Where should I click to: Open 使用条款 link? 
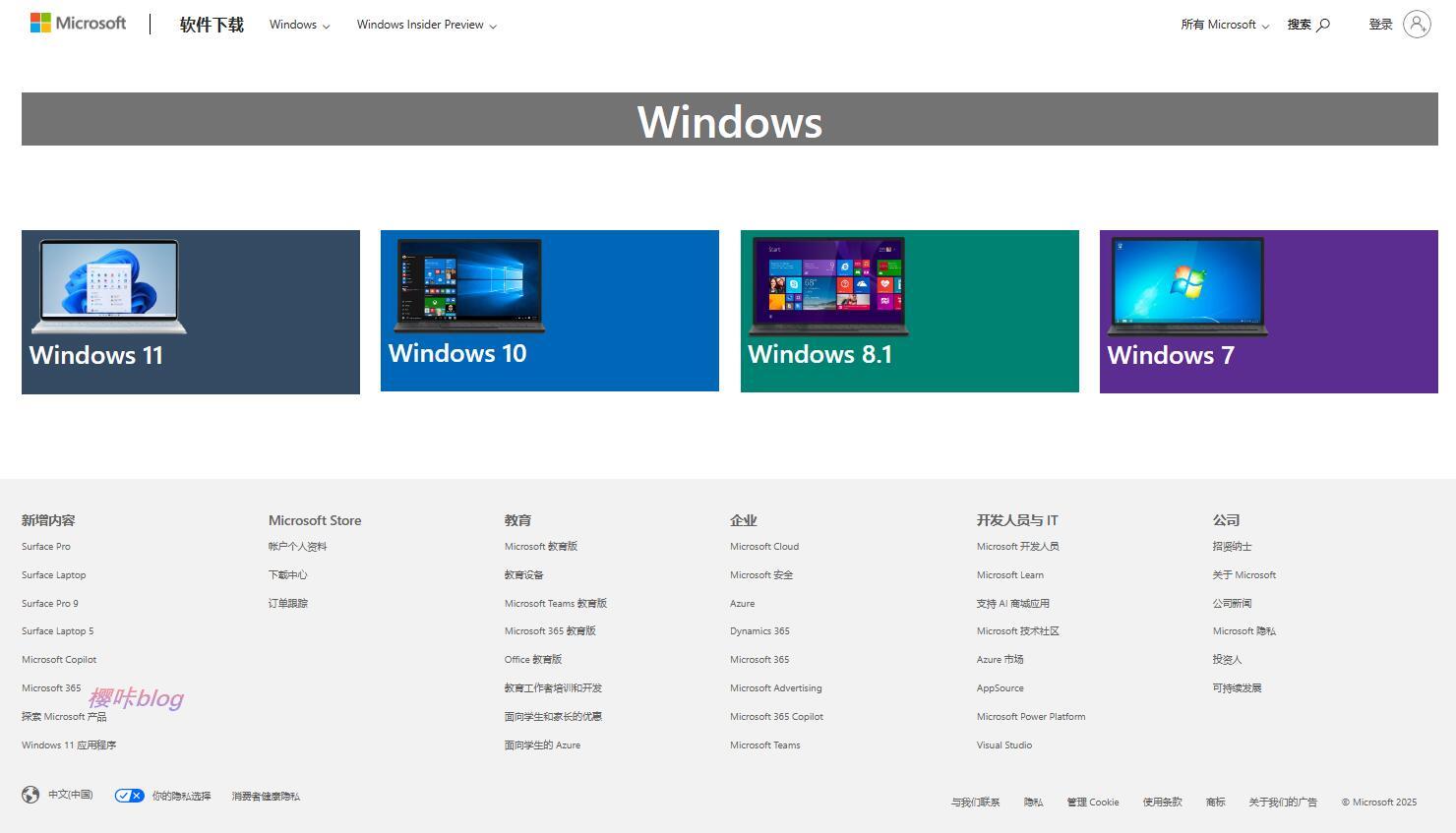point(1163,803)
